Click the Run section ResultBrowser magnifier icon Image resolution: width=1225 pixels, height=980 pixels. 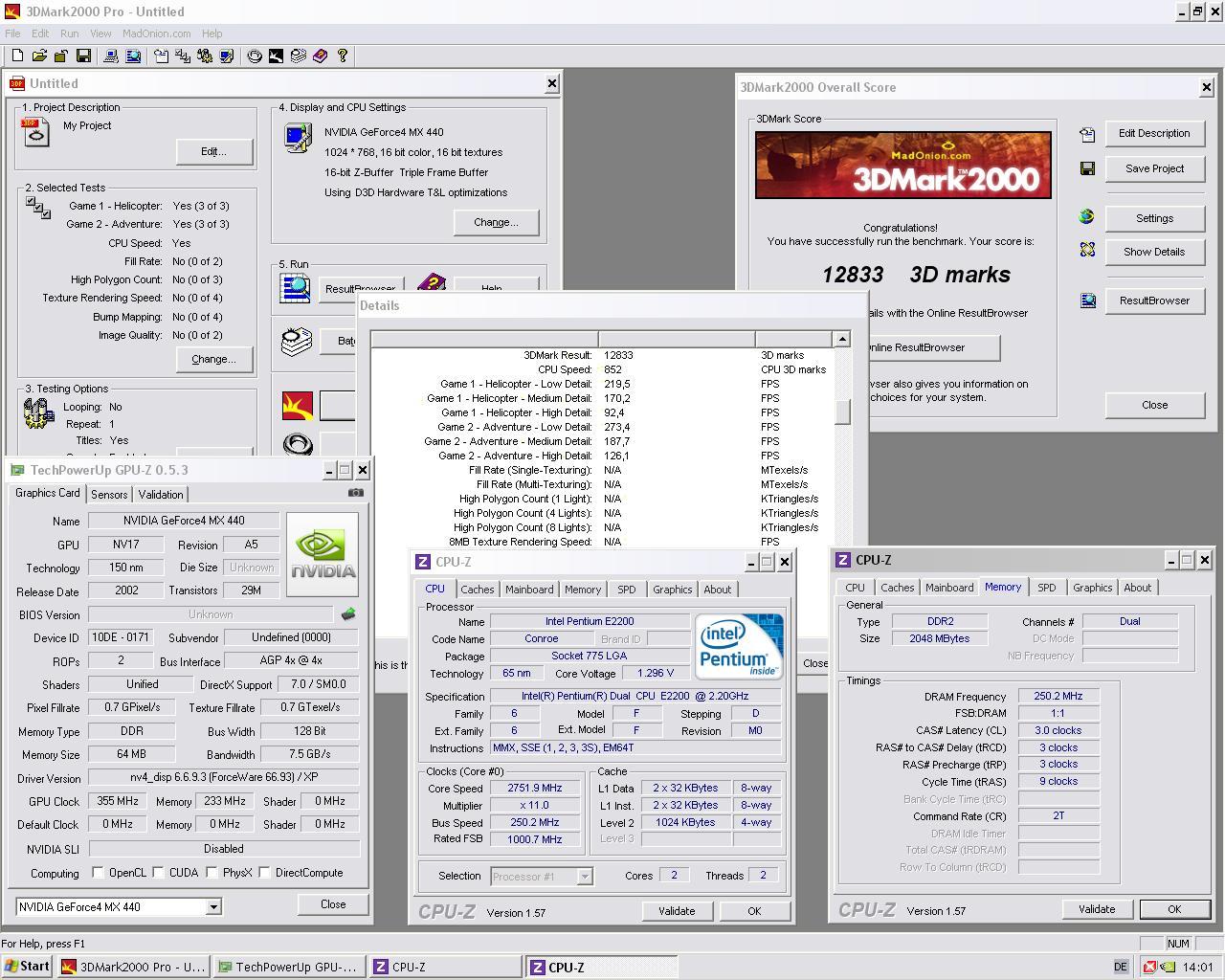[x=295, y=288]
